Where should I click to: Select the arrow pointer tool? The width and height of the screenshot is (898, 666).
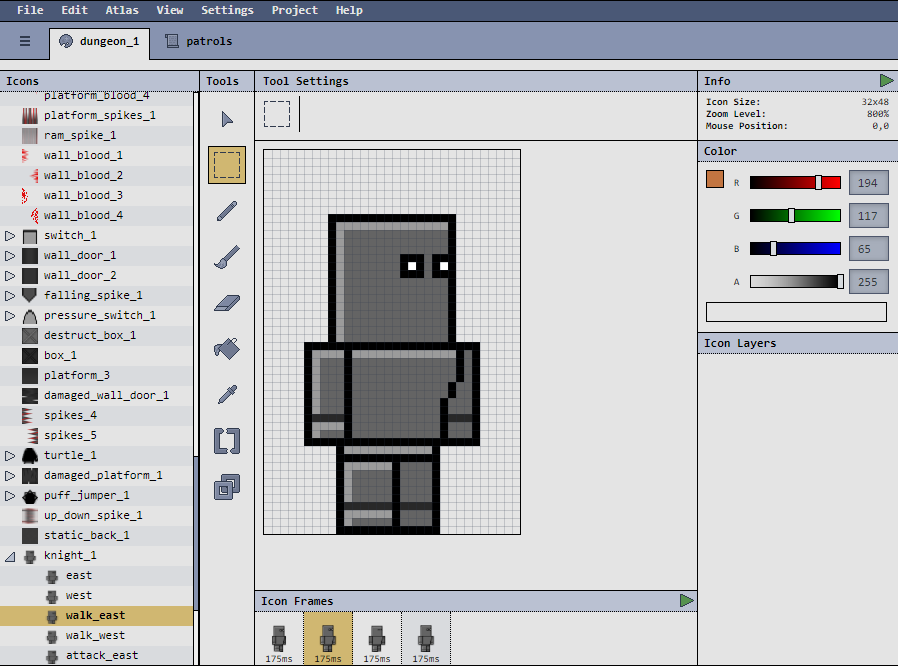click(x=227, y=119)
